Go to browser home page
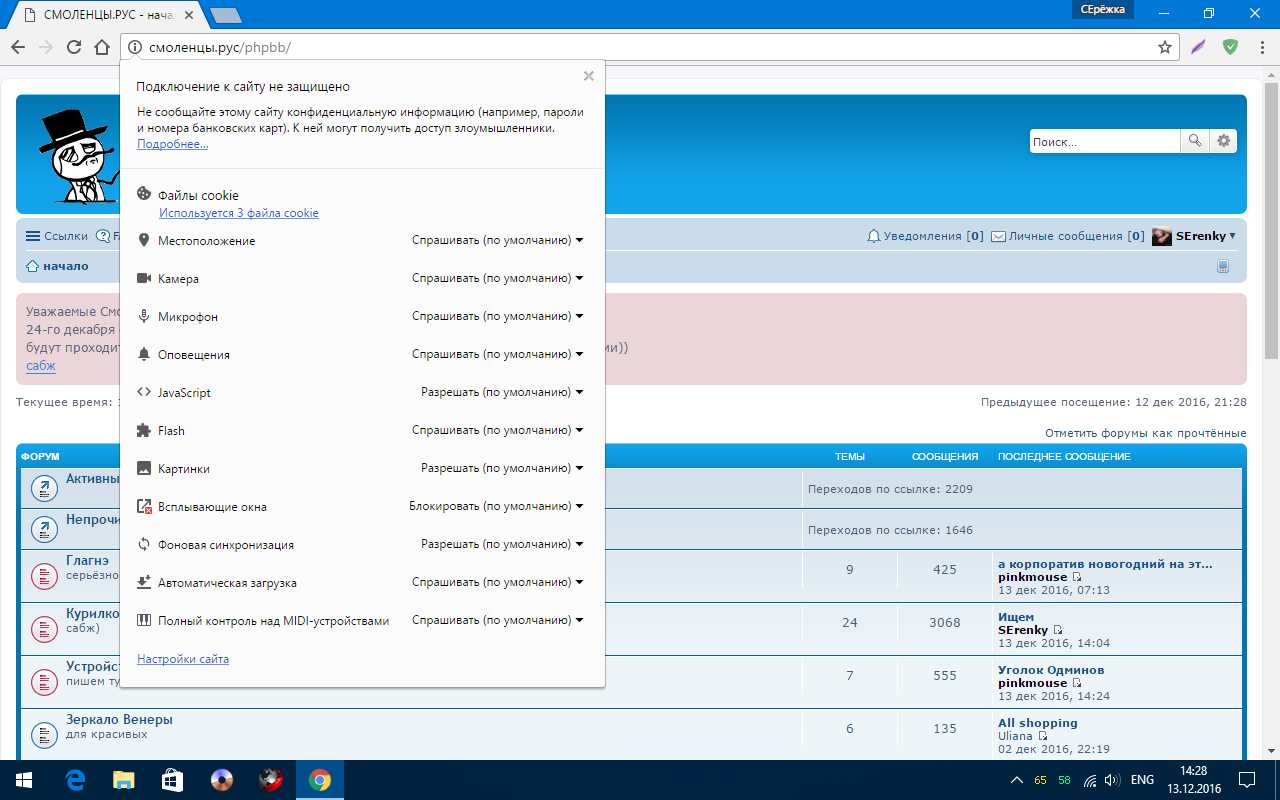Screen dimensions: 1280x800 tap(101, 47)
